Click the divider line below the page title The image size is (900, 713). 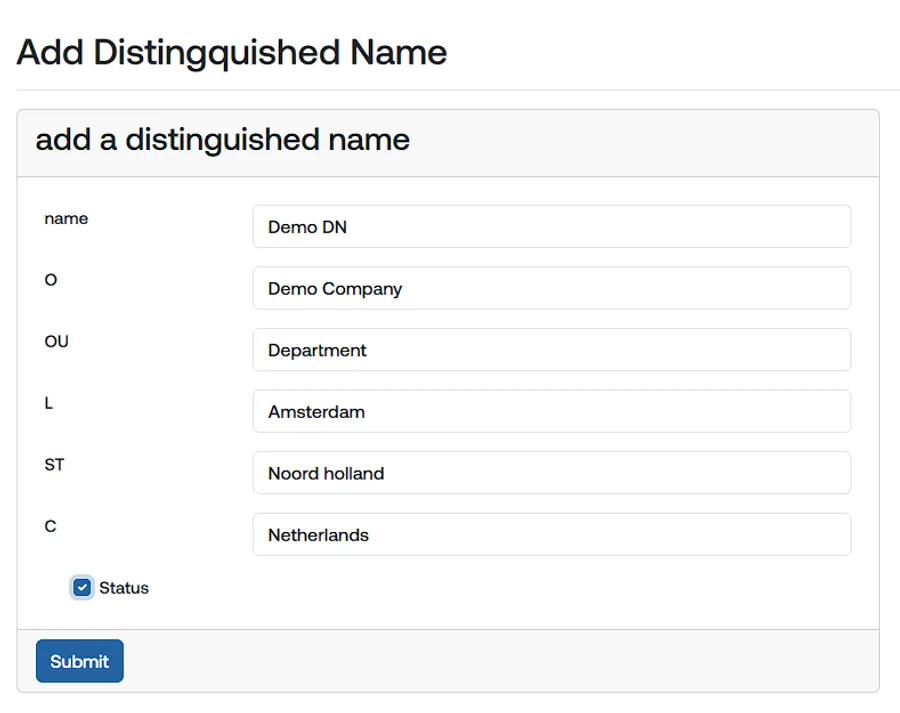point(450,90)
